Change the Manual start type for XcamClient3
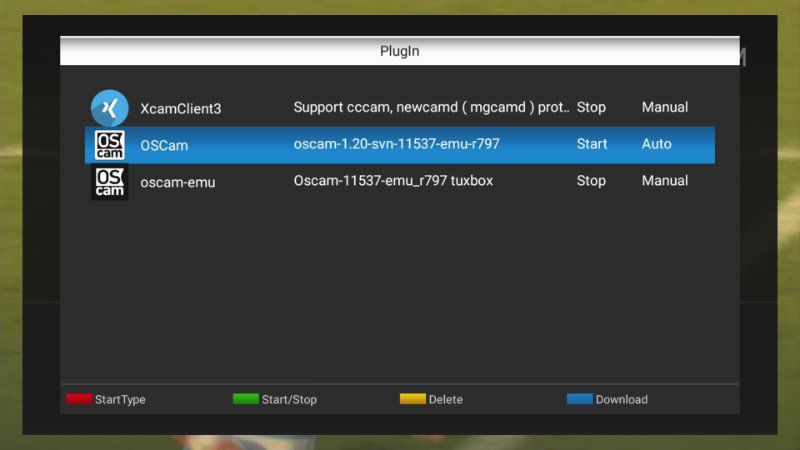 tap(665, 108)
